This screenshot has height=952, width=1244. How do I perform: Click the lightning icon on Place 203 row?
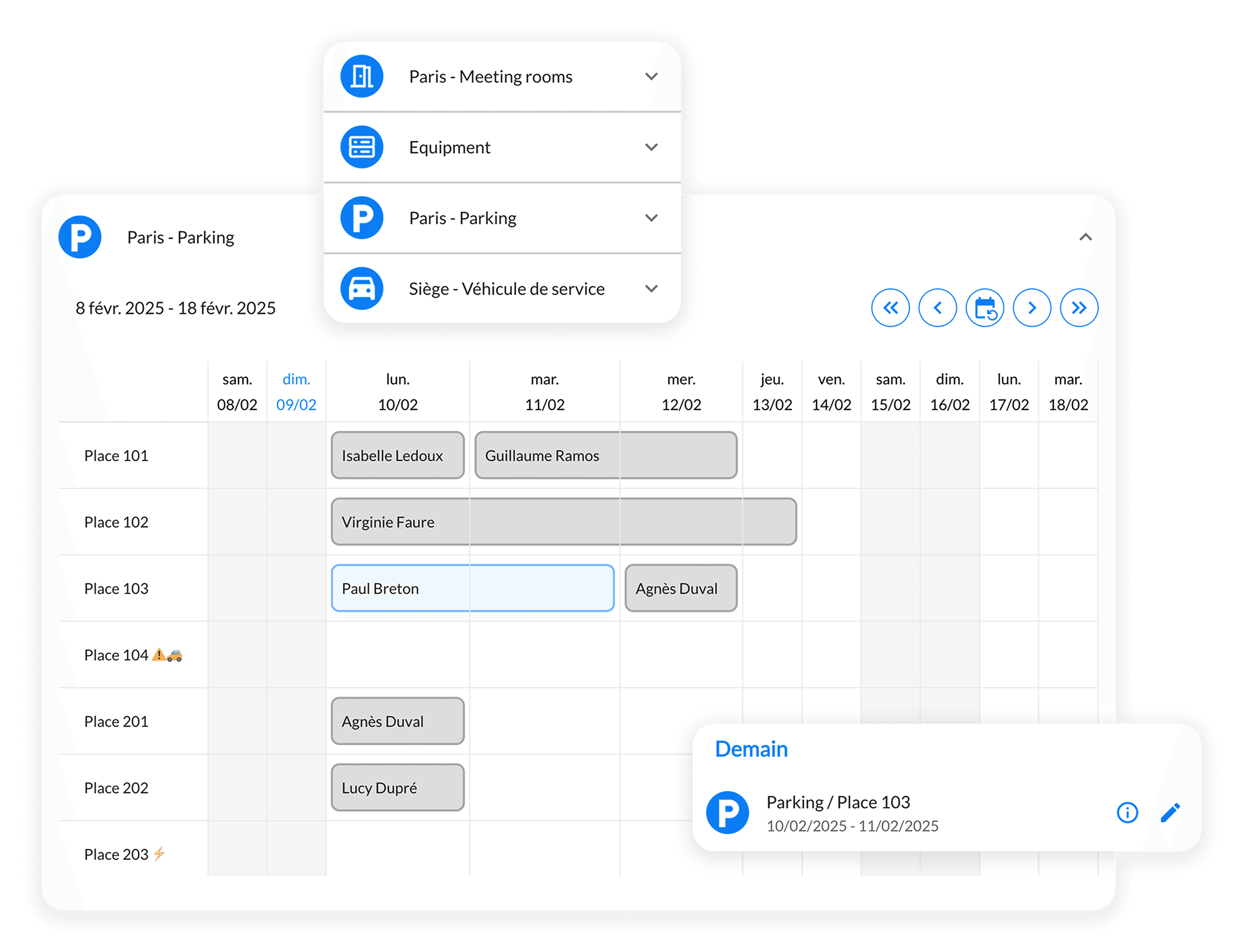(159, 854)
